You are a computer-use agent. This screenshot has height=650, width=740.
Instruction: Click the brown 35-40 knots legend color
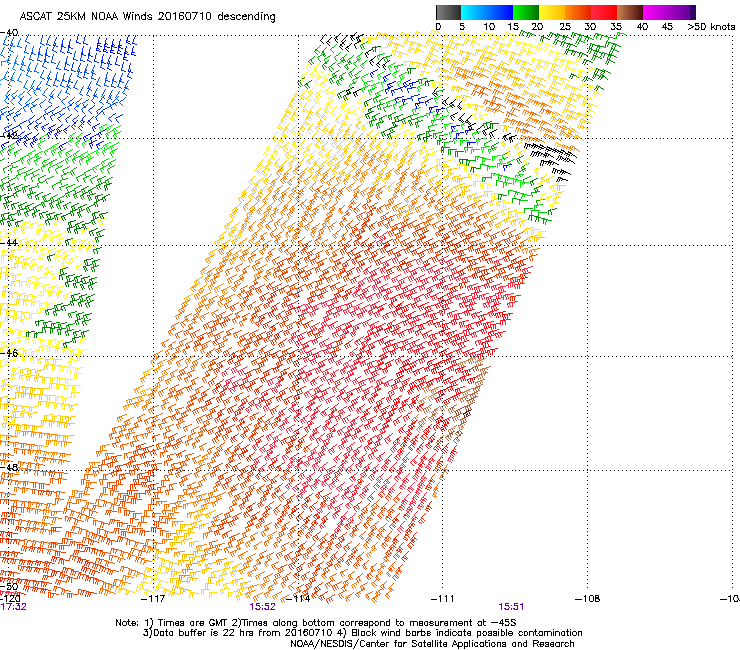pyautogui.click(x=630, y=12)
